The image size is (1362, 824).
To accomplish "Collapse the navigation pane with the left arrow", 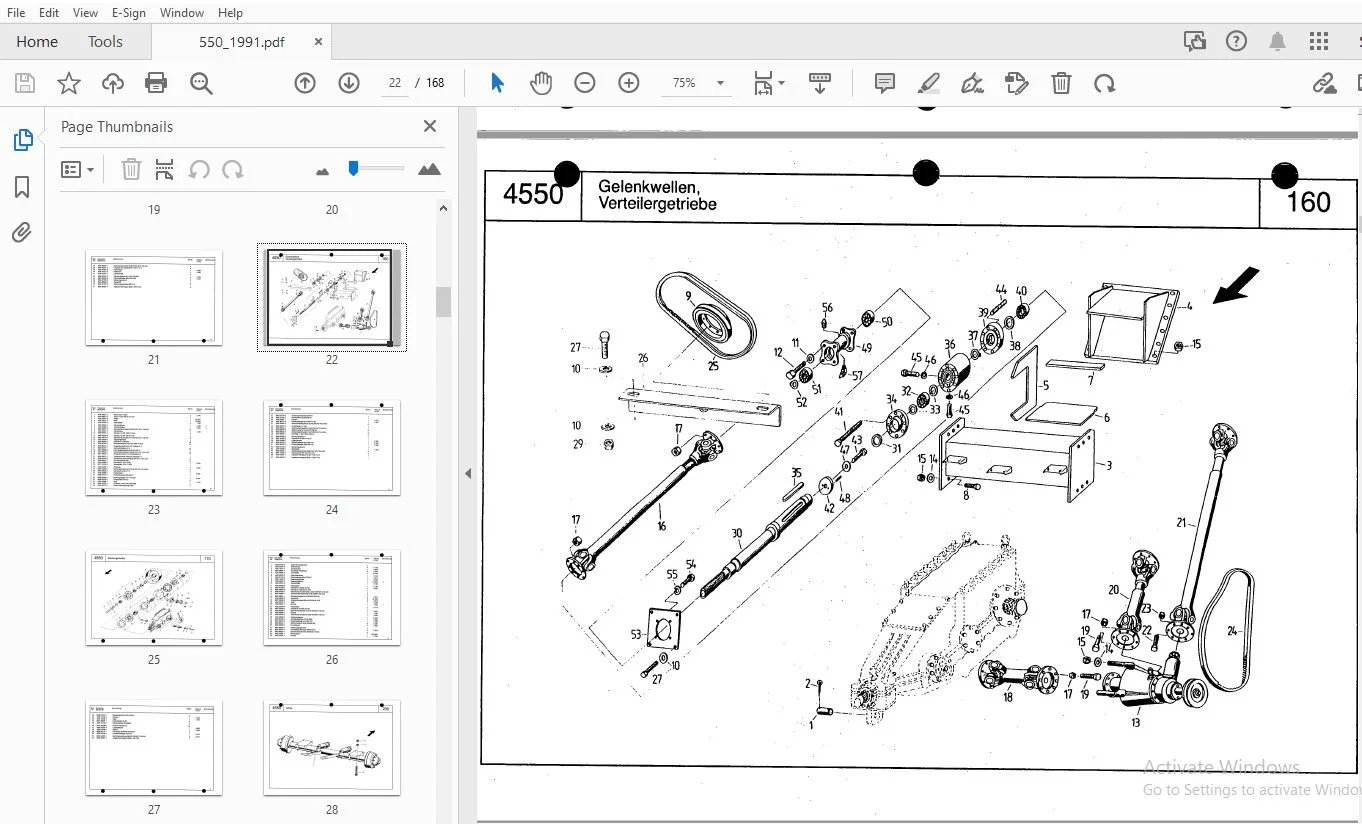I will (467, 474).
